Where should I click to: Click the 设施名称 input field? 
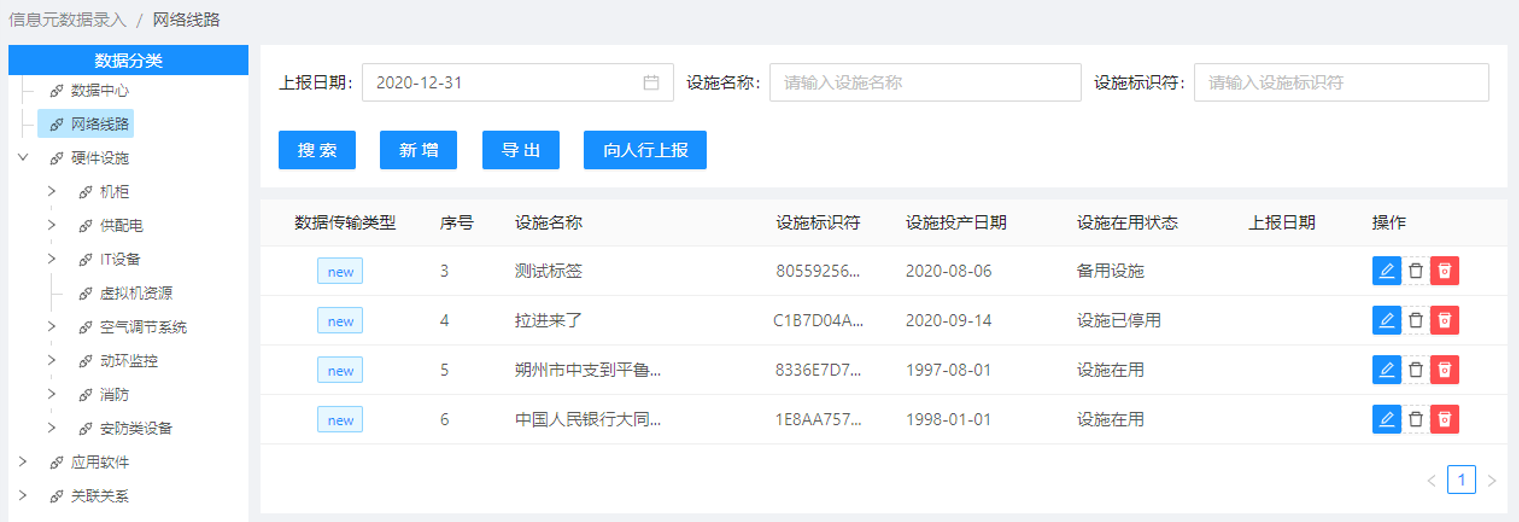click(x=924, y=83)
